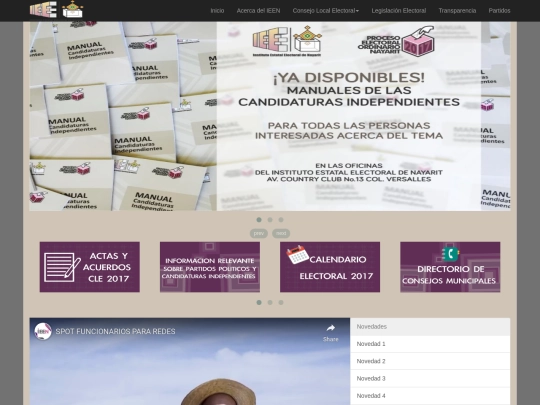Click the Novedades list header
Screen dimensions: 540x405
coord(430,326)
